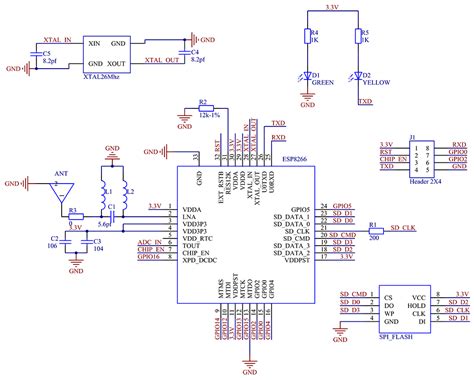
Task: Select the ground symbol attached to R2
Action: pyautogui.click(x=184, y=119)
